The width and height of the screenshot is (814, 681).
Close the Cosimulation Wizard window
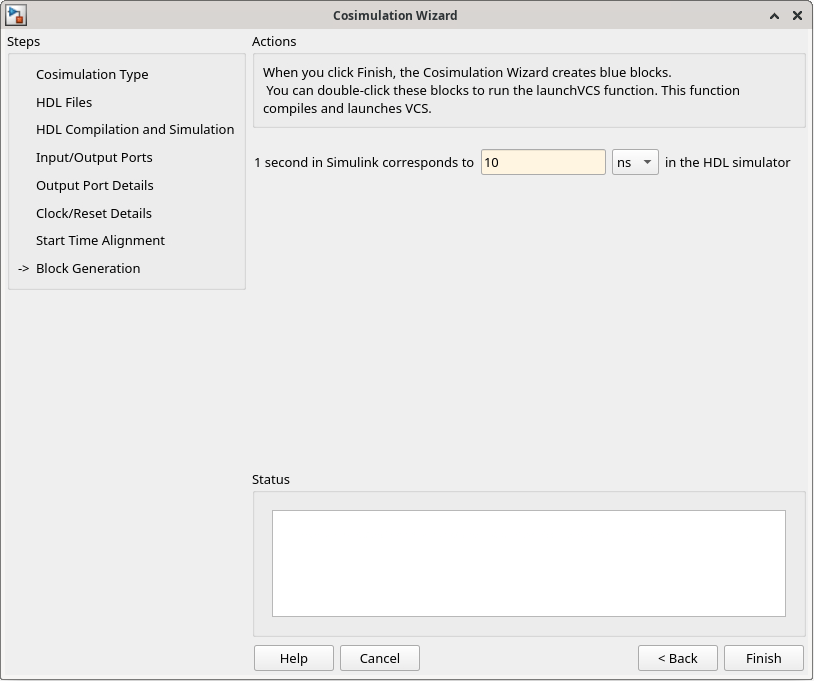(797, 16)
